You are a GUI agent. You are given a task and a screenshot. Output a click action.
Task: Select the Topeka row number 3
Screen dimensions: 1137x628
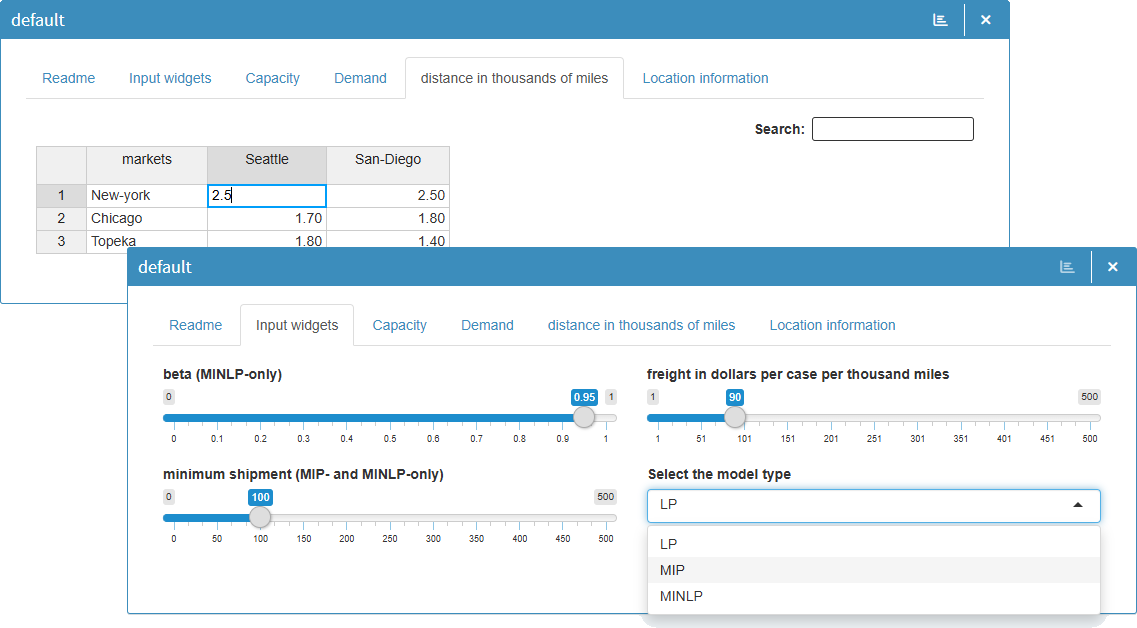(x=61, y=241)
